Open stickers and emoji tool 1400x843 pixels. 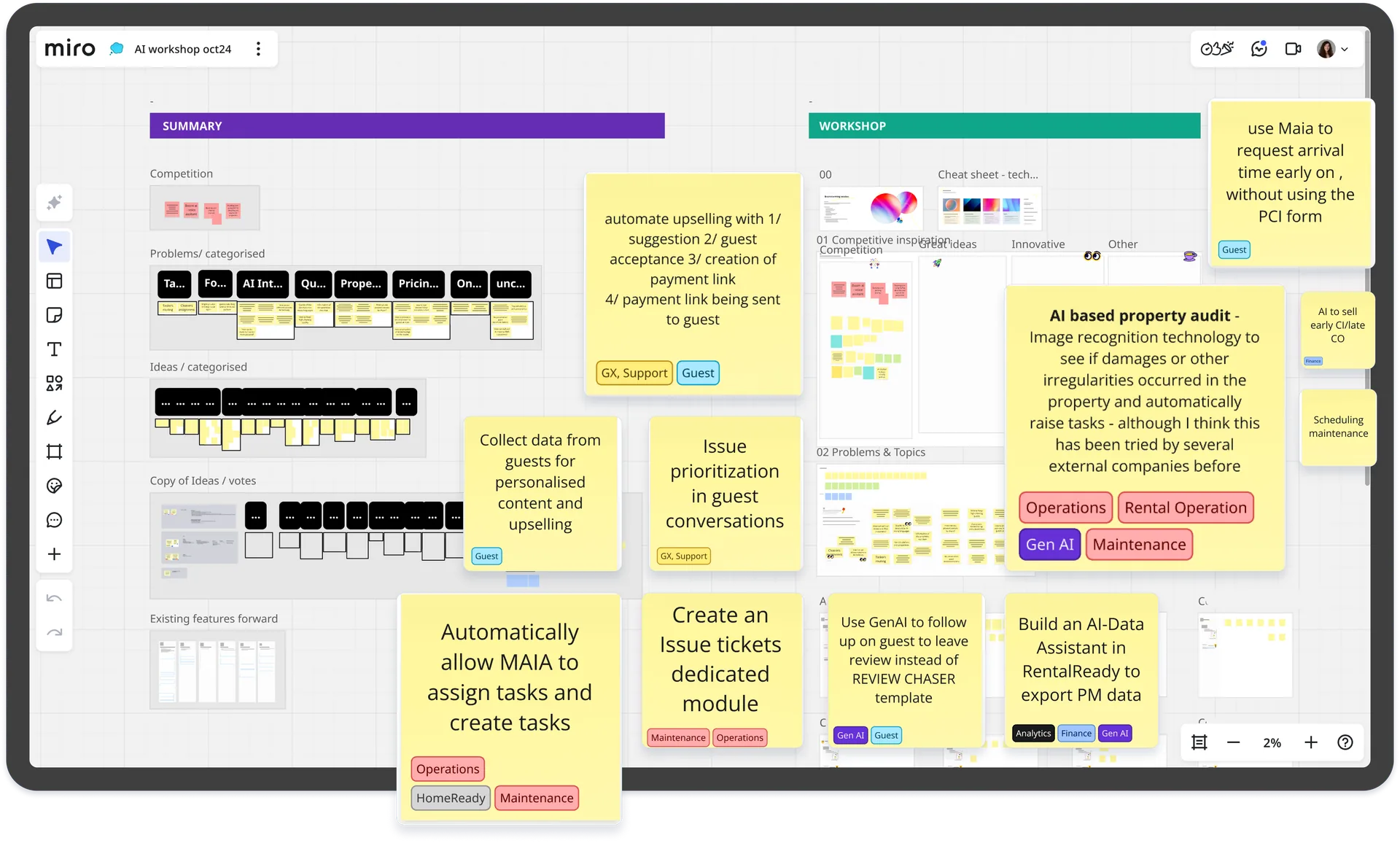point(55,486)
